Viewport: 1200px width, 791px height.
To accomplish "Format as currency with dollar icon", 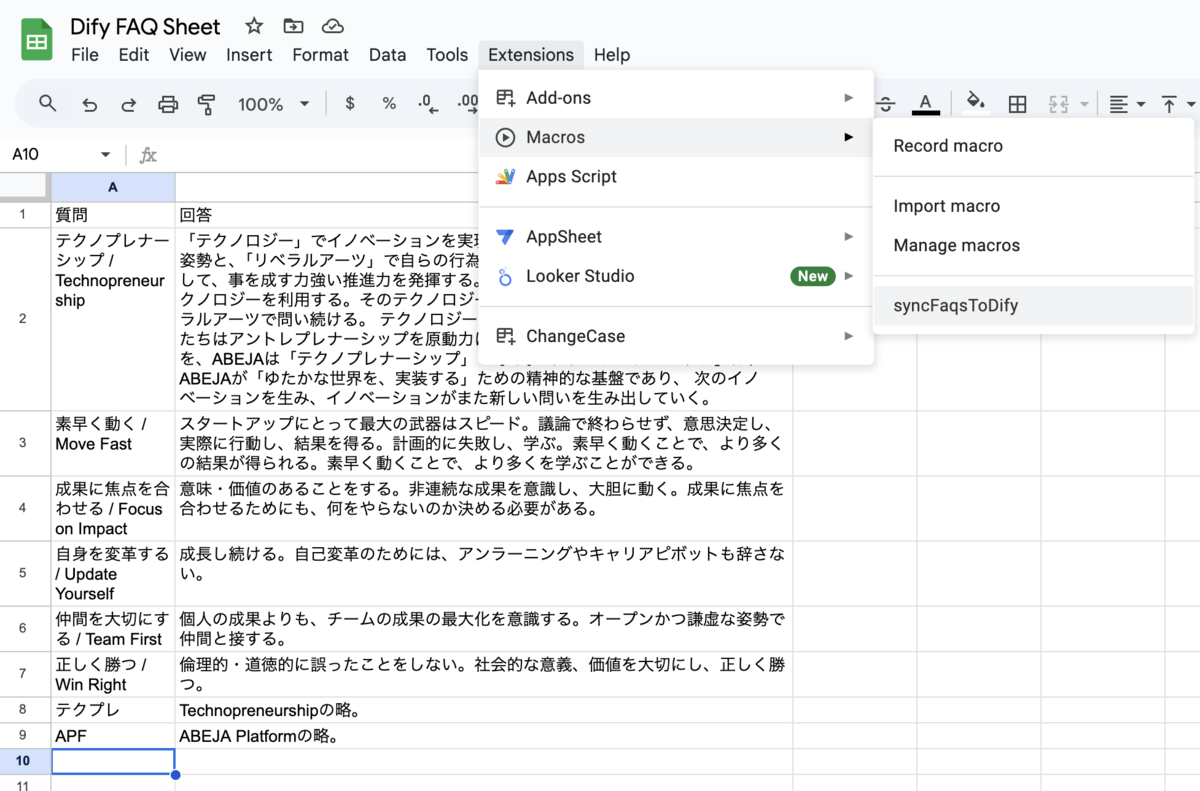I will pos(349,104).
